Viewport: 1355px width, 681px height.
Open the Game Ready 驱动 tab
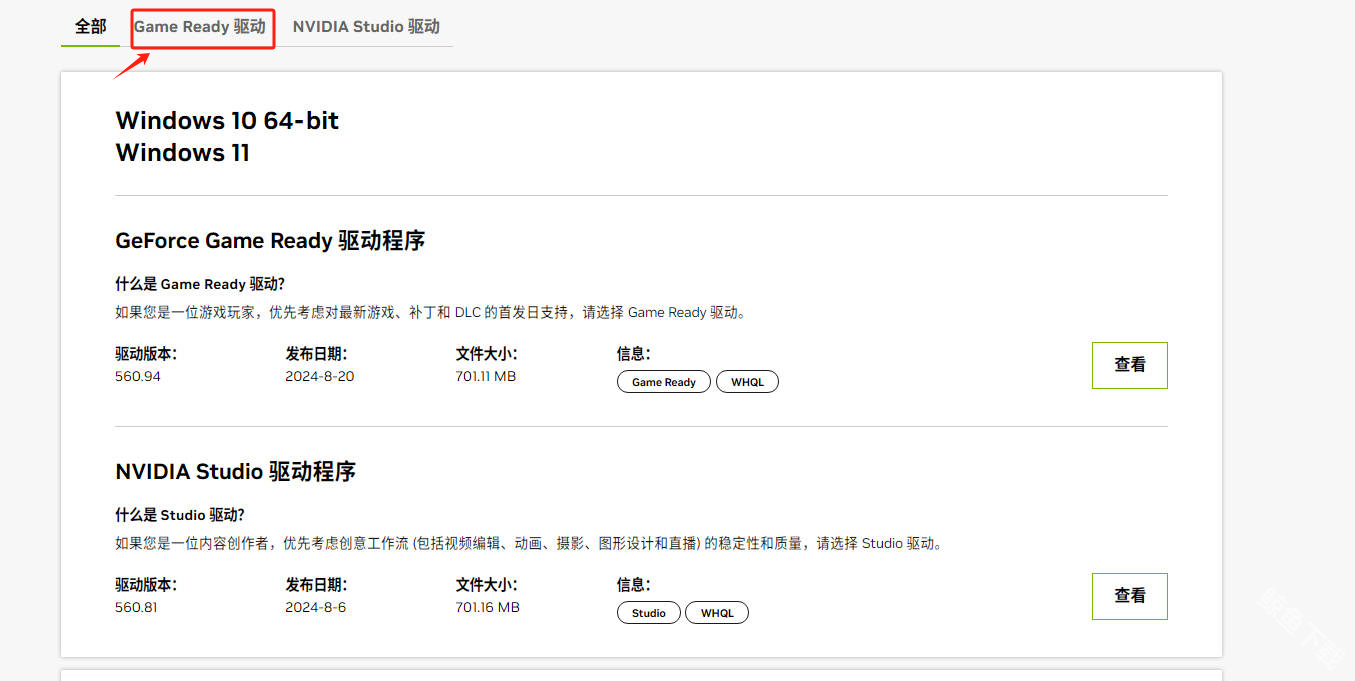coord(201,27)
